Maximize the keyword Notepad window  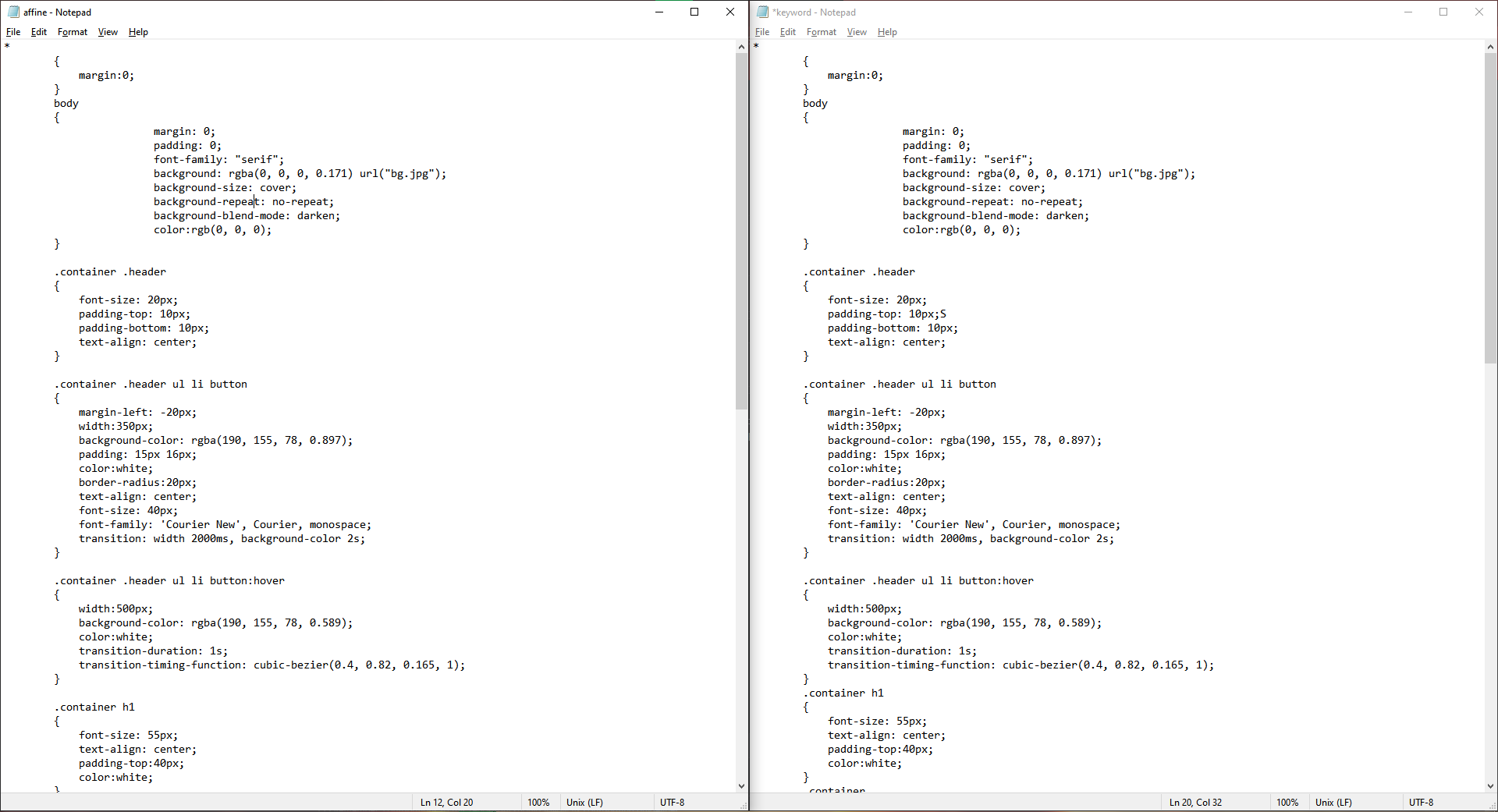1443,12
